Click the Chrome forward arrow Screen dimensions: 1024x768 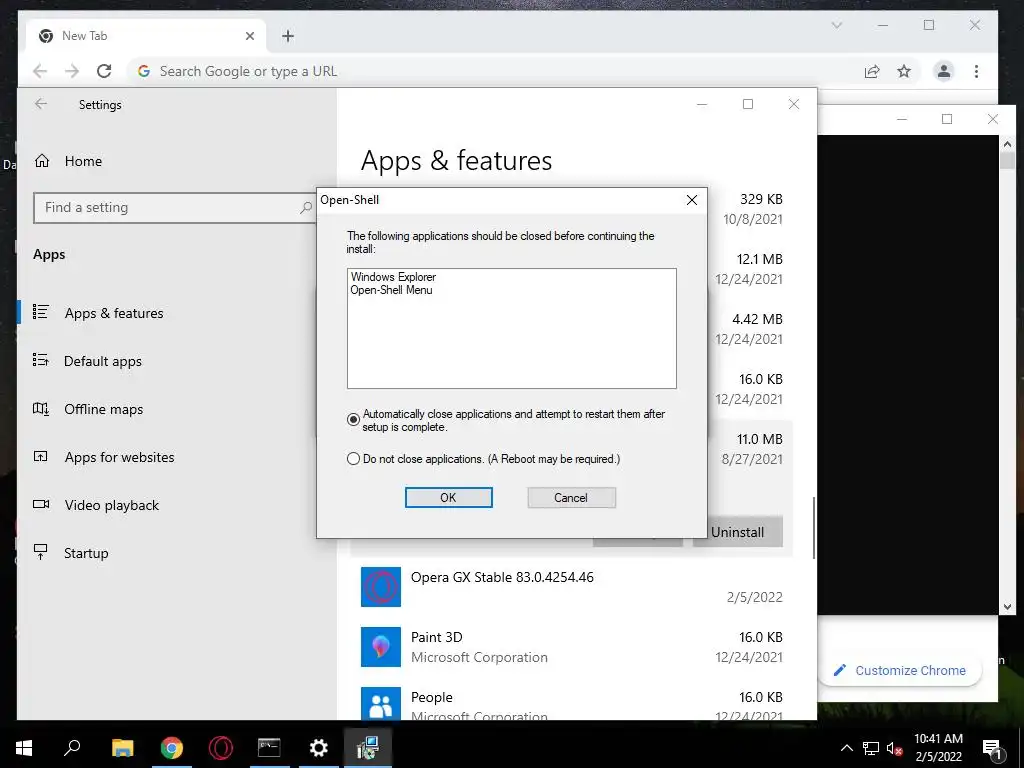tap(72, 71)
